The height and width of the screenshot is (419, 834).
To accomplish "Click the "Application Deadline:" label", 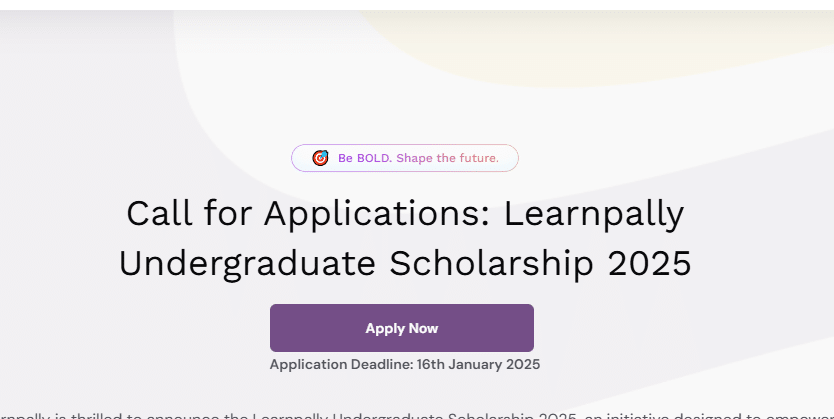I will click(x=340, y=364).
